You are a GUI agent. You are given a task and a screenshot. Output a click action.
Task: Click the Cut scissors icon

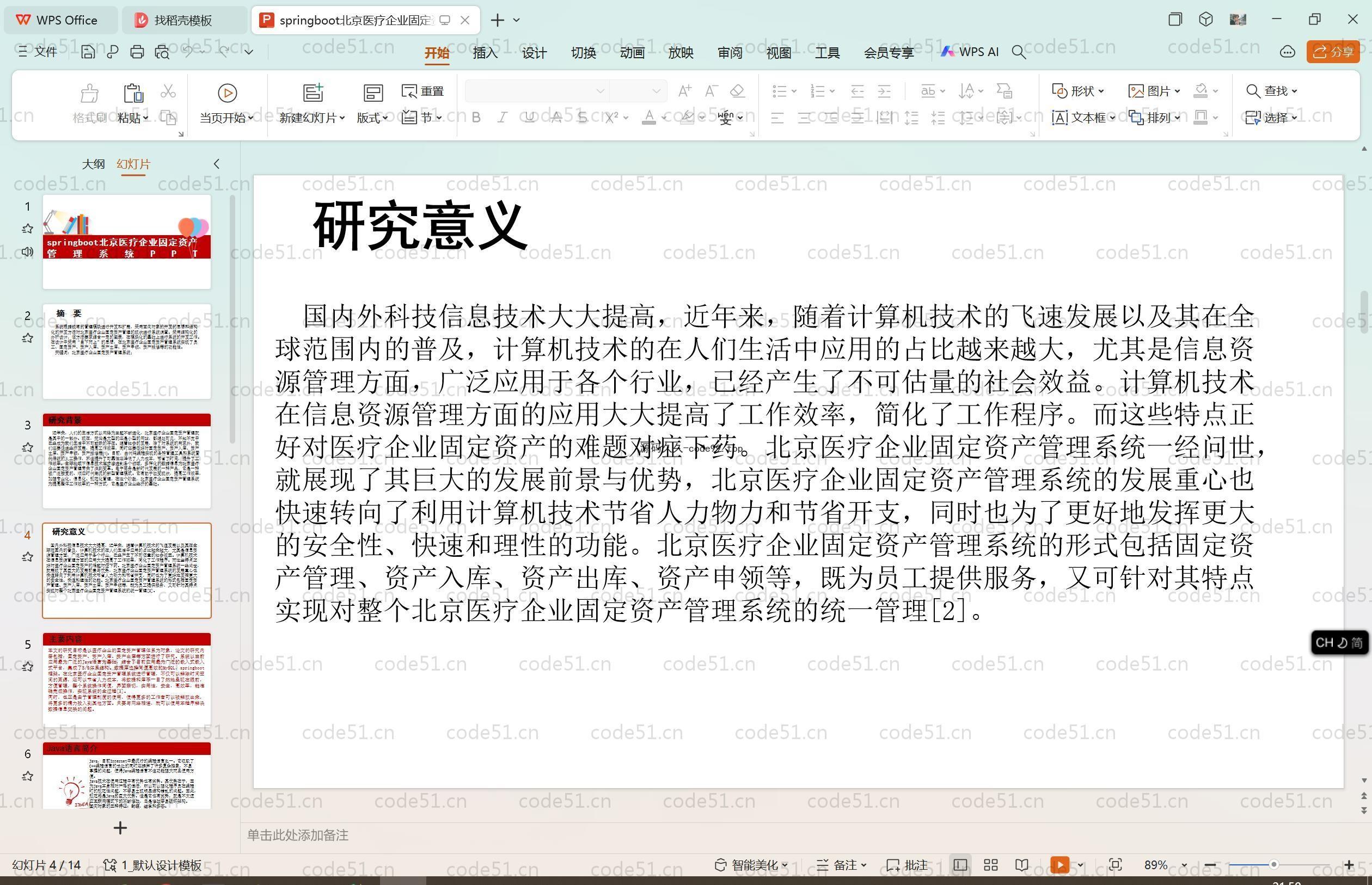(x=168, y=91)
